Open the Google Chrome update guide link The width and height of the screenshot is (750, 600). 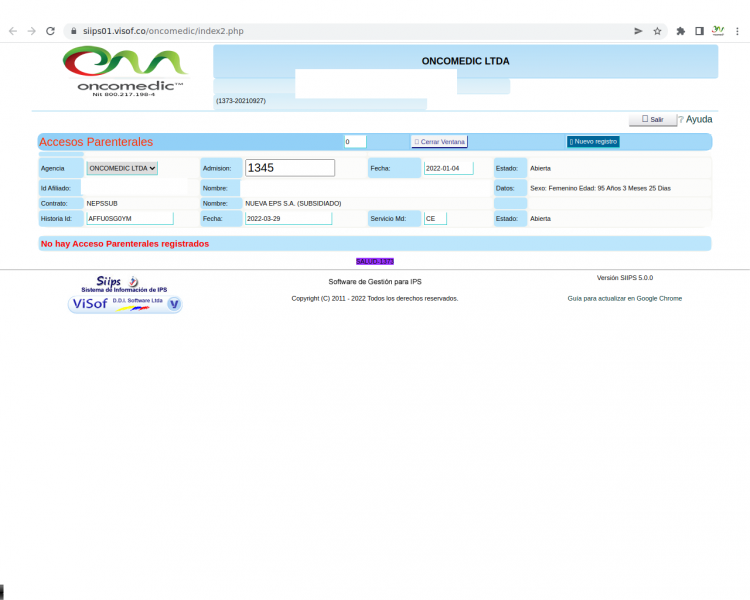coord(624,298)
